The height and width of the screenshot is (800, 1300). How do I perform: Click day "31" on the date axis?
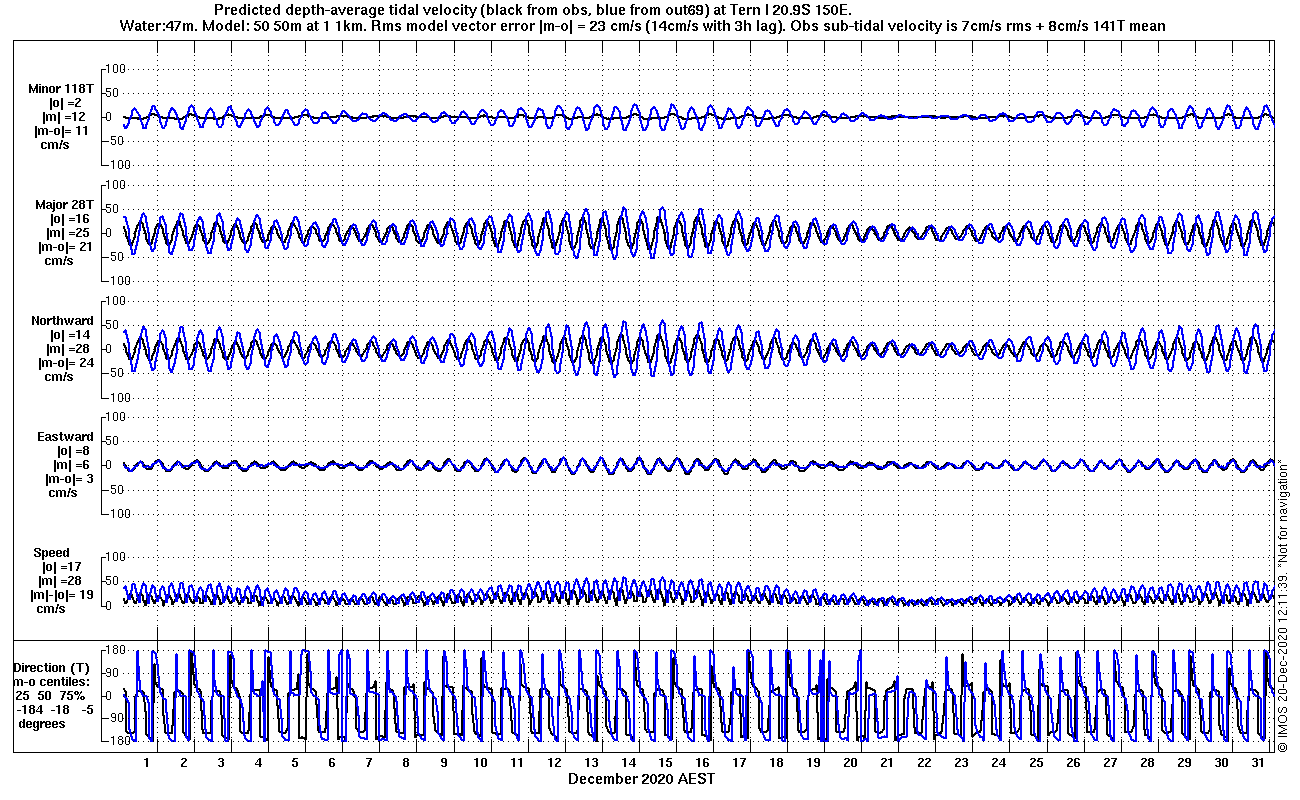pyautogui.click(x=1258, y=763)
